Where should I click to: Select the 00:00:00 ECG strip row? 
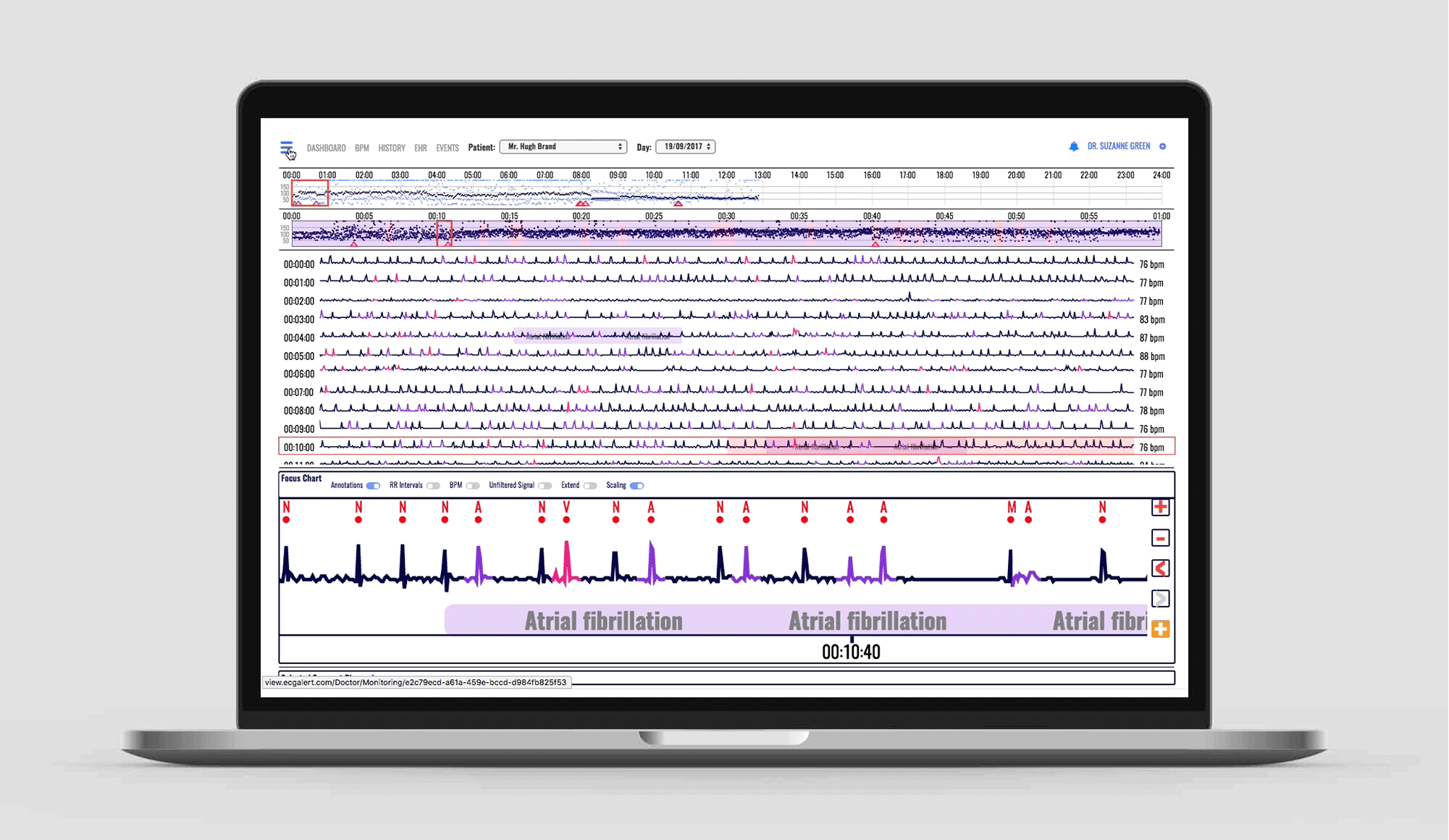pos(726,264)
